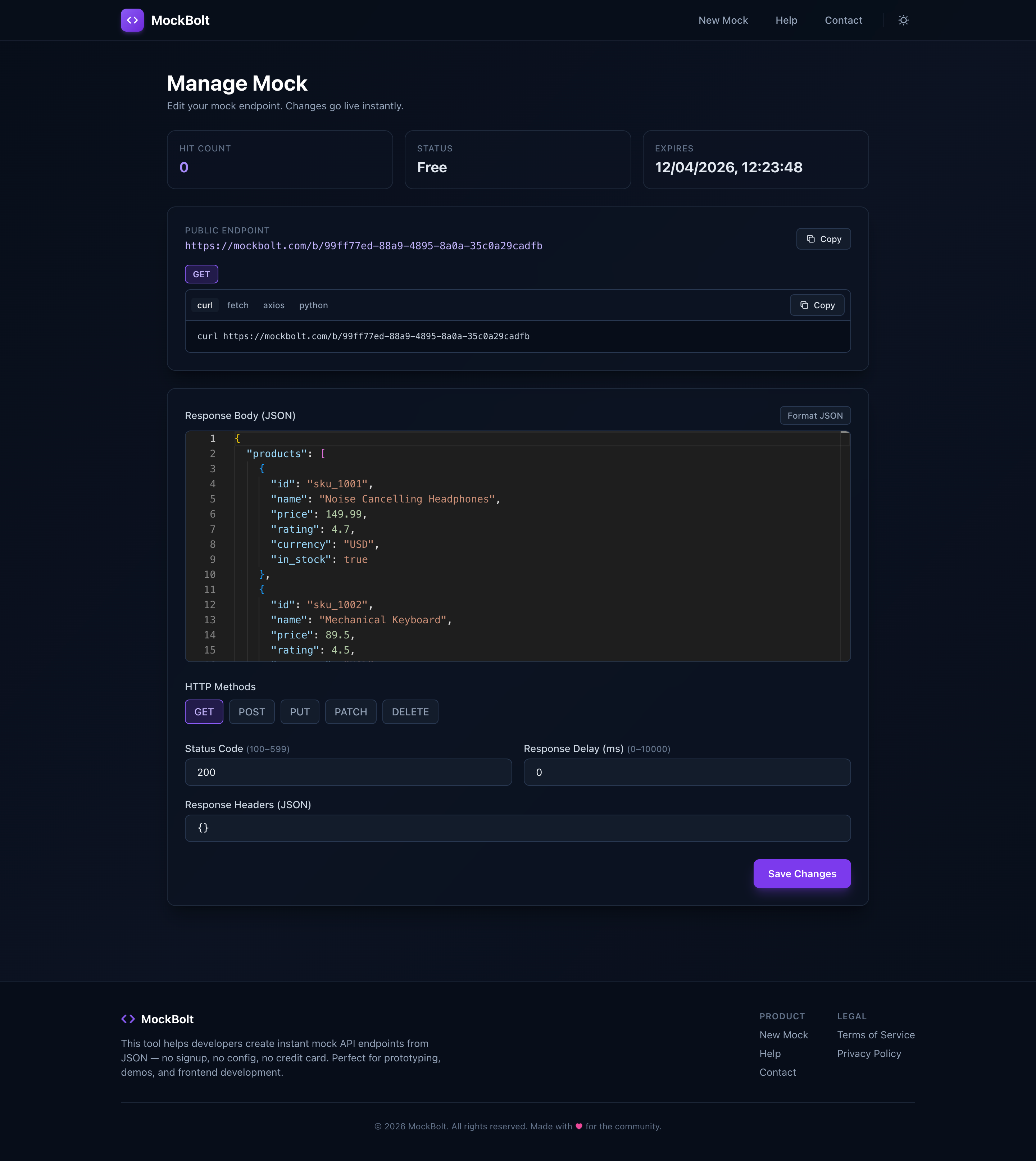The height and width of the screenshot is (1161, 1036).
Task: Click the Format JSON button
Action: (814, 416)
